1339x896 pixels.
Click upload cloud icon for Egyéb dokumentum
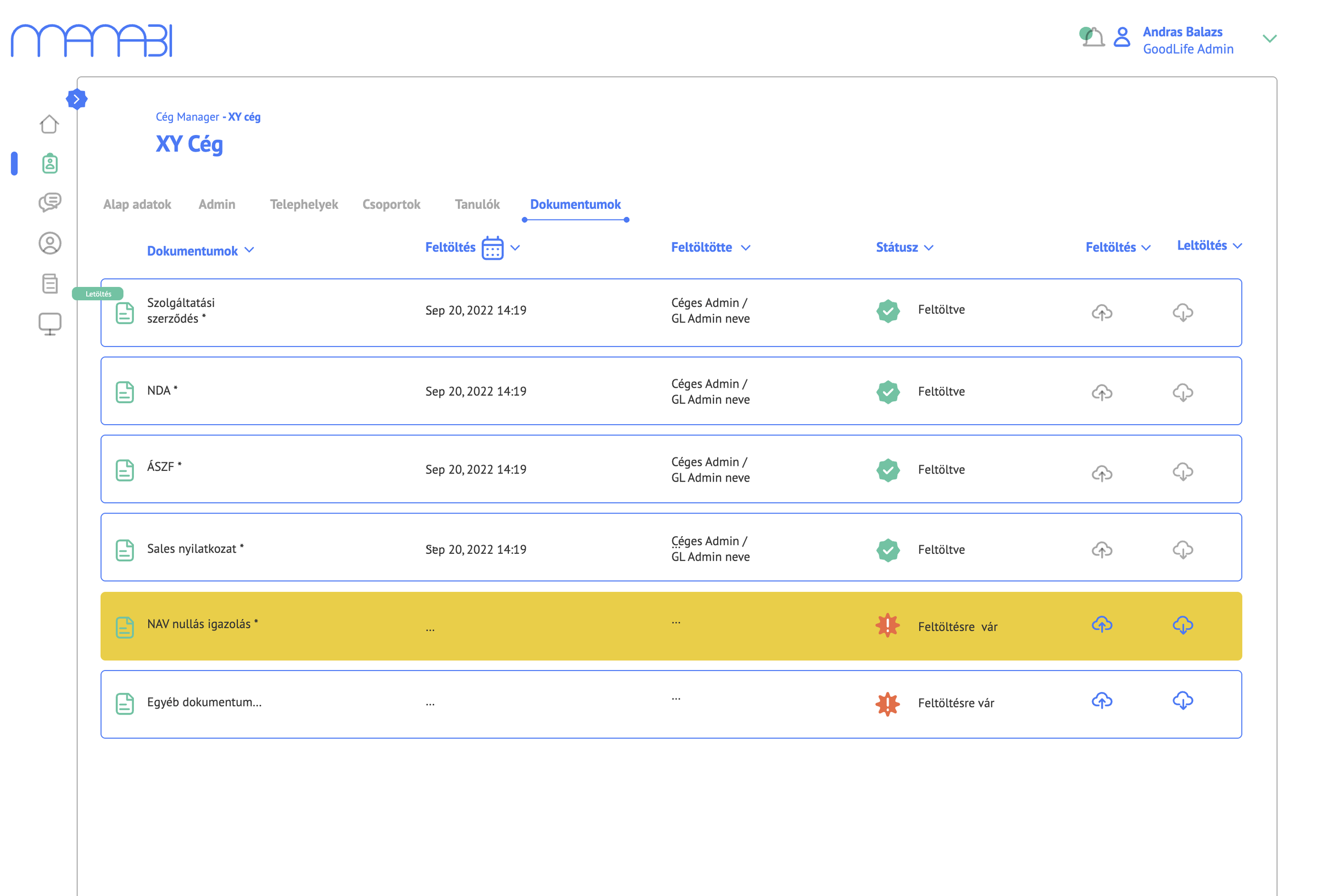(x=1101, y=701)
